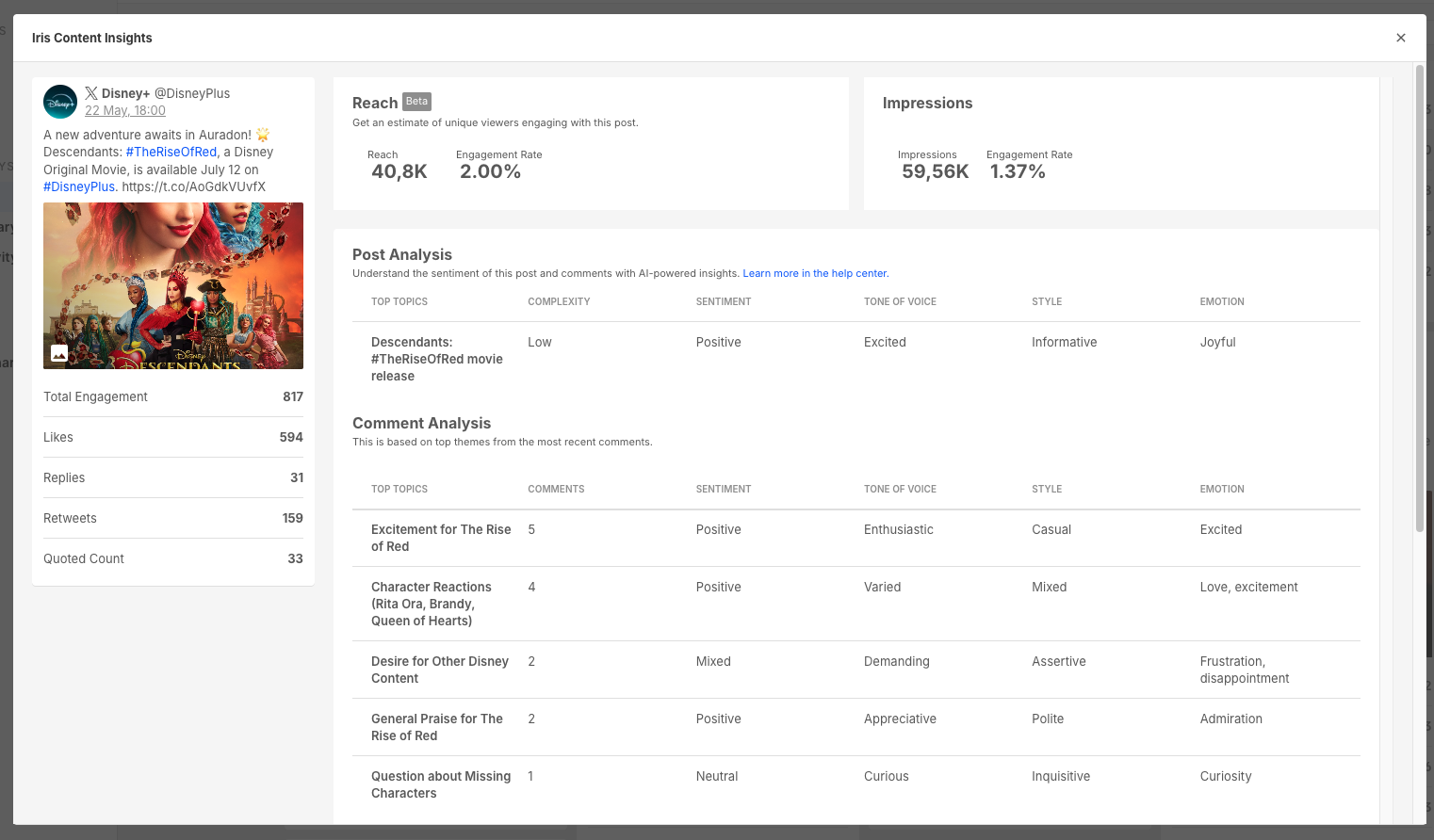Open the post date 22 May, 18:00 link
This screenshot has width=1434, height=840.
[x=125, y=110]
